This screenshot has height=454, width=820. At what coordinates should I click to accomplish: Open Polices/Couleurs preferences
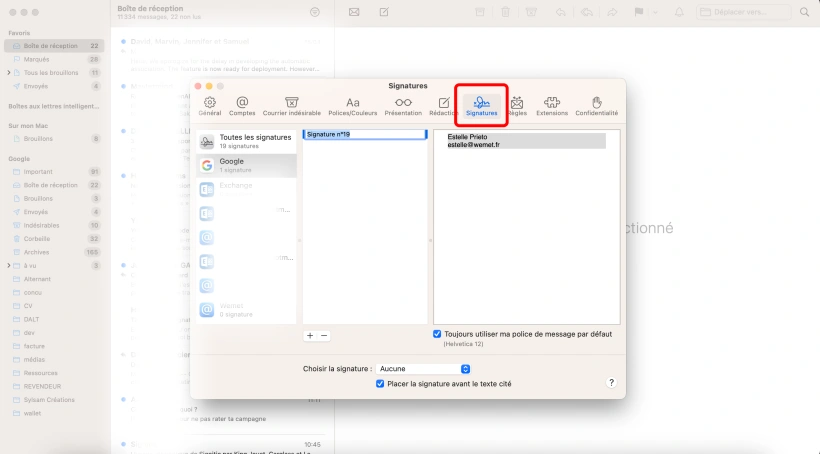point(353,106)
